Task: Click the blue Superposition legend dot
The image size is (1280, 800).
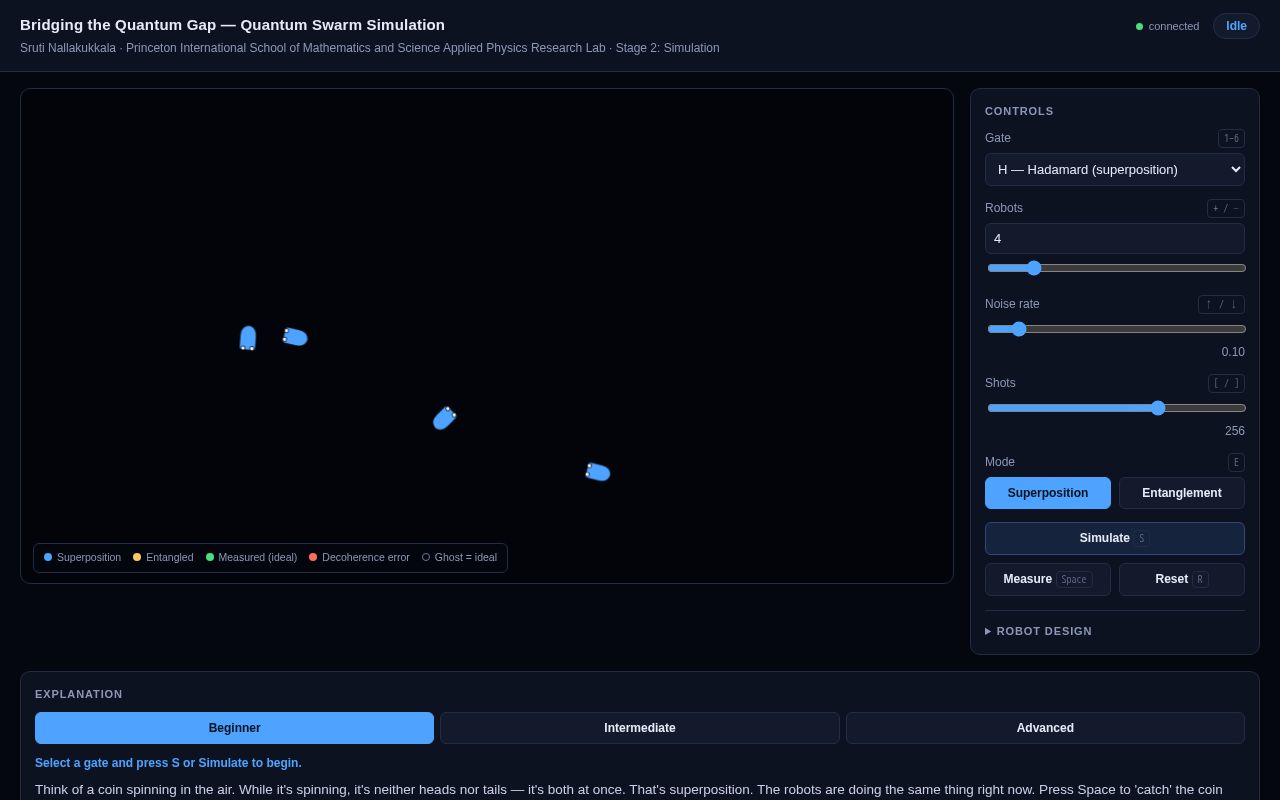Action: pos(48,557)
